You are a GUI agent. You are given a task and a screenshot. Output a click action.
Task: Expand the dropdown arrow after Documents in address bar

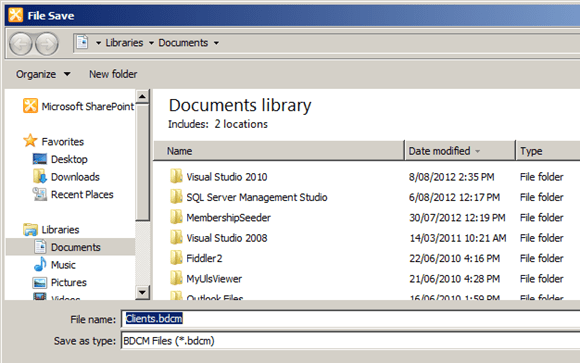coord(216,43)
